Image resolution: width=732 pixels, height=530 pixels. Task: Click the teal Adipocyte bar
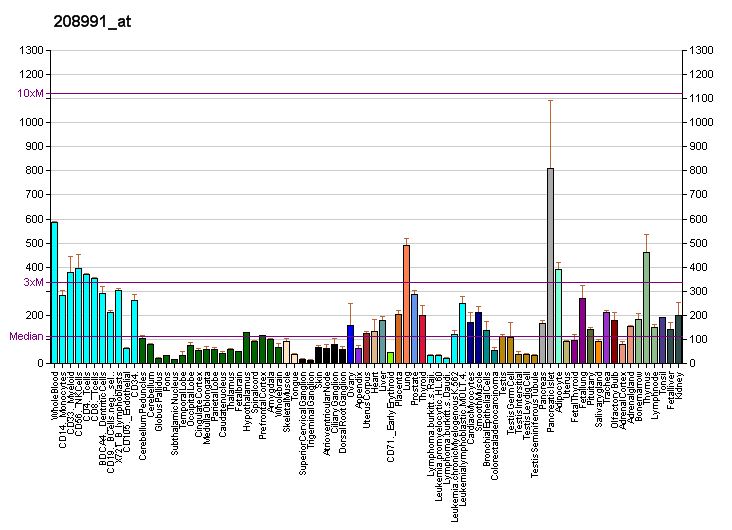[558, 315]
